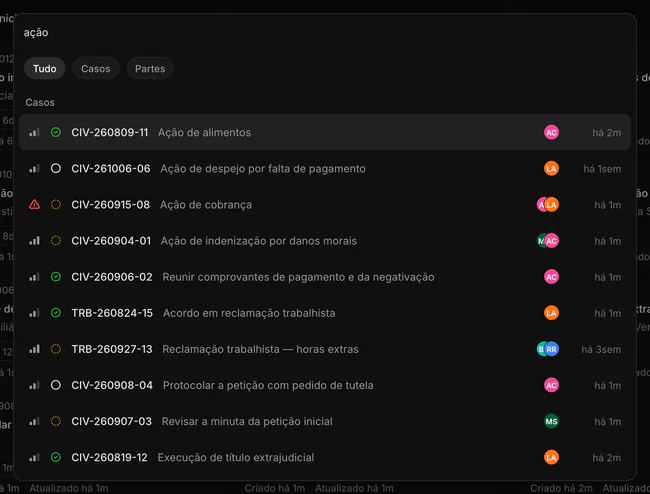Click case ID CIV-260906-02
The width and height of the screenshot is (650, 494).
point(112,277)
